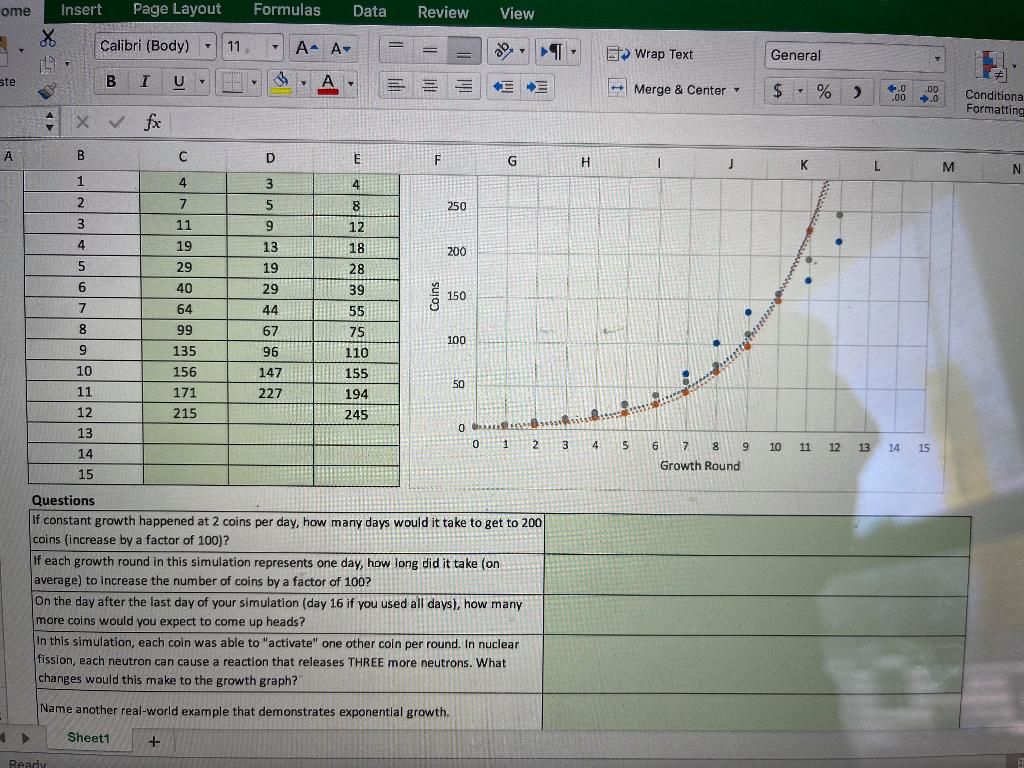Switch to the Formulas ribbon tab

287,11
